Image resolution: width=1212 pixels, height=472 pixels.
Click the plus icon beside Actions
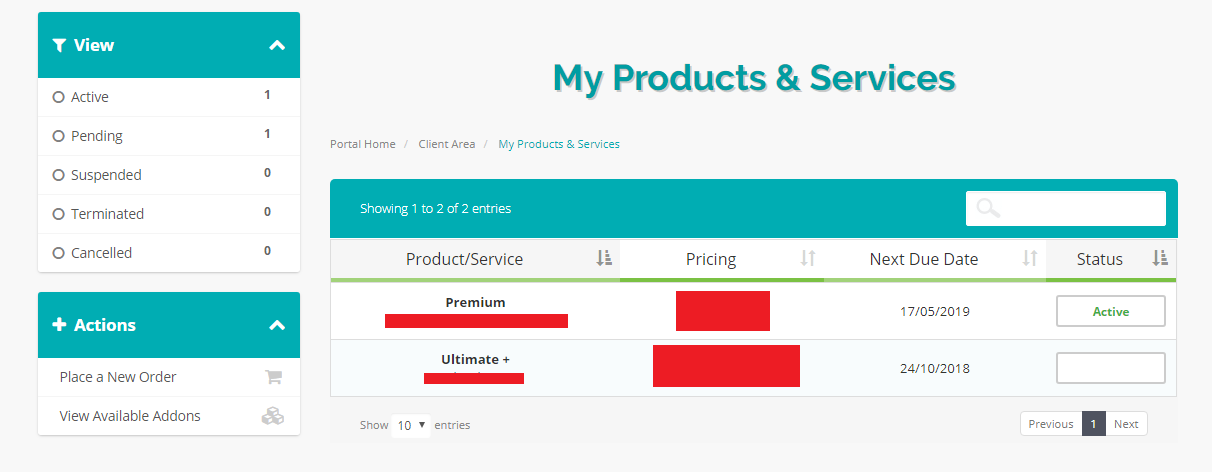point(59,325)
